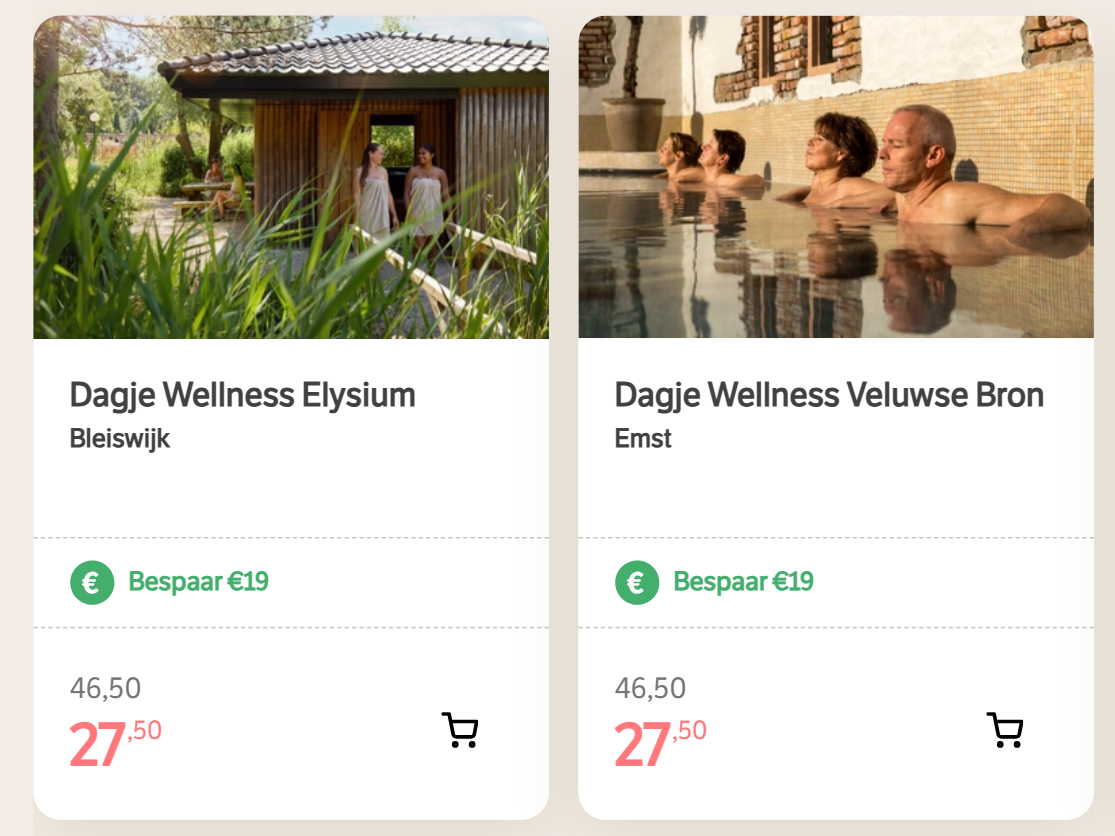1115x836 pixels.
Task: Click the red 27,50 price on Veluwse Bron card
Action: tap(660, 744)
